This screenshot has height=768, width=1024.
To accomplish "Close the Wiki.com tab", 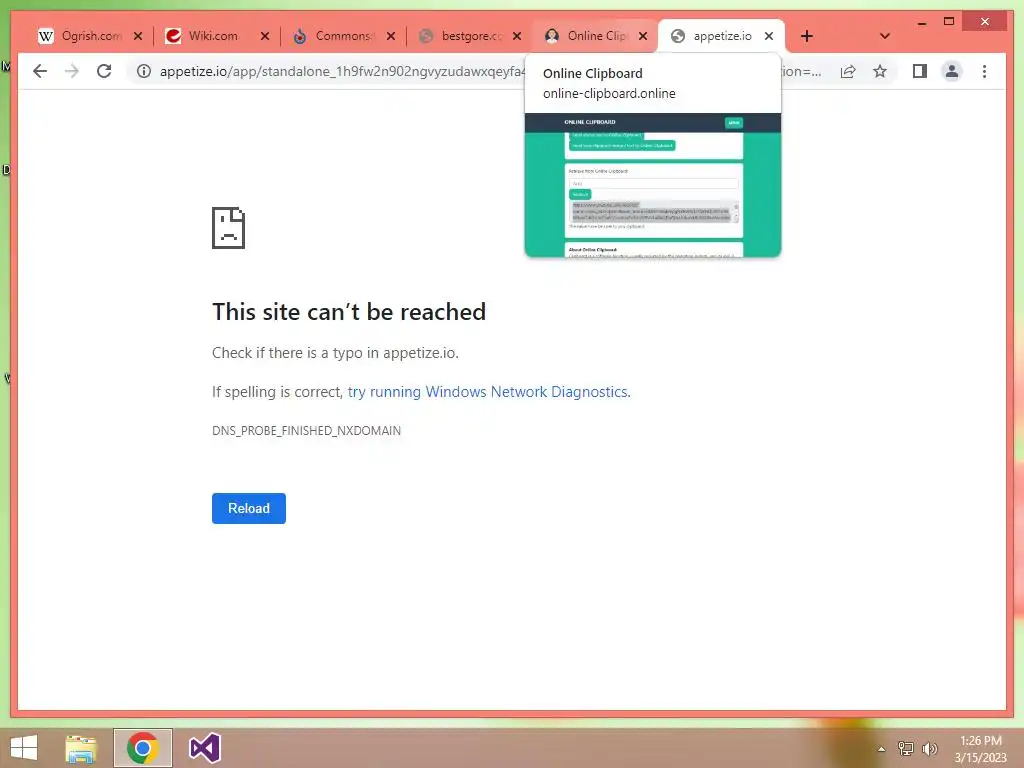I will [264, 36].
